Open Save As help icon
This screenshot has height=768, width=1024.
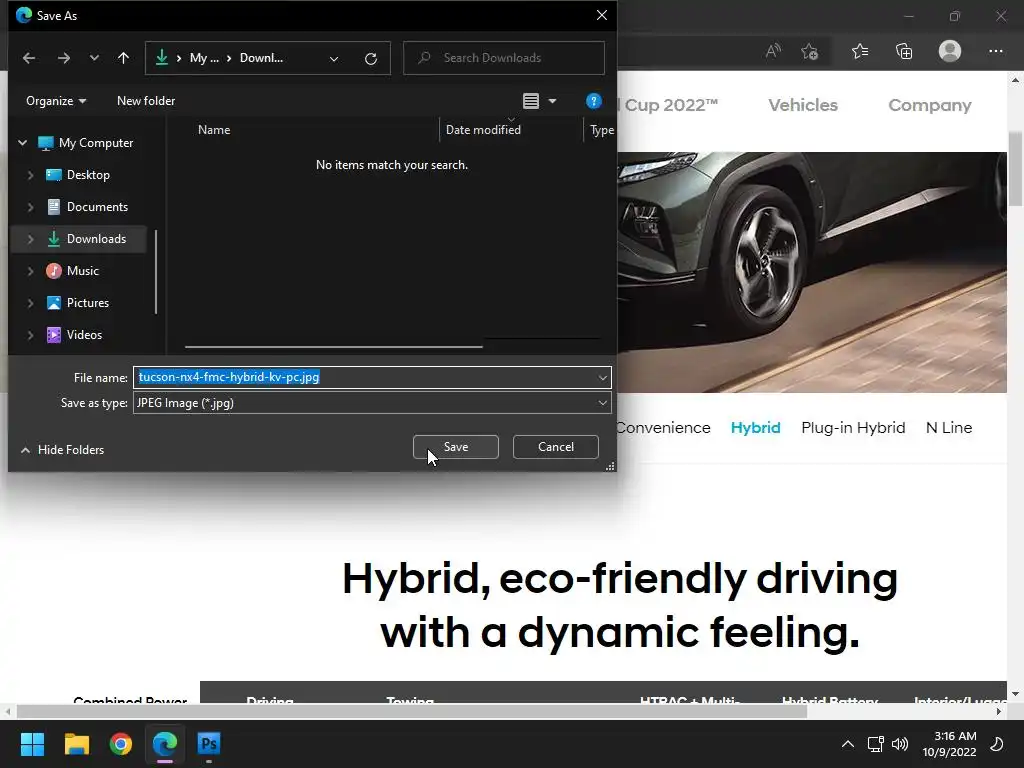tap(594, 101)
